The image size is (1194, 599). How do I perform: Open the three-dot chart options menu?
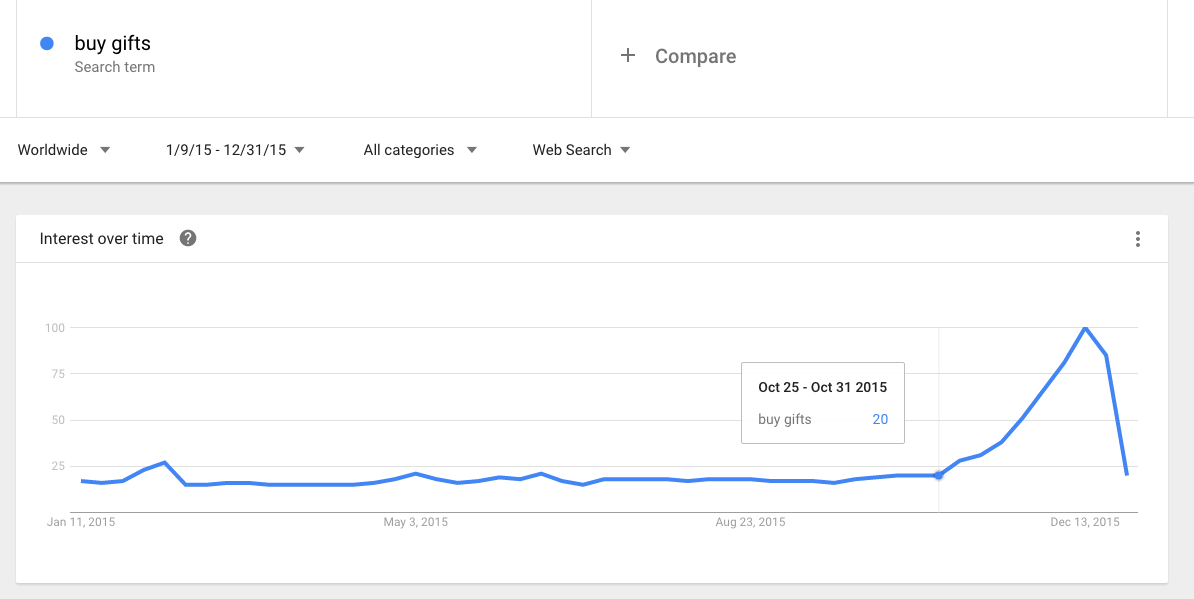coord(1138,239)
